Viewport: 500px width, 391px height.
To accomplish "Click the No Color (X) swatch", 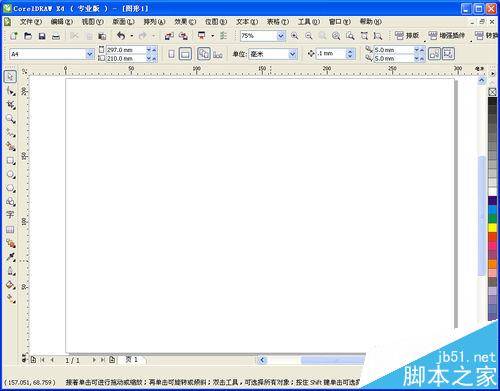I will coord(493,92).
